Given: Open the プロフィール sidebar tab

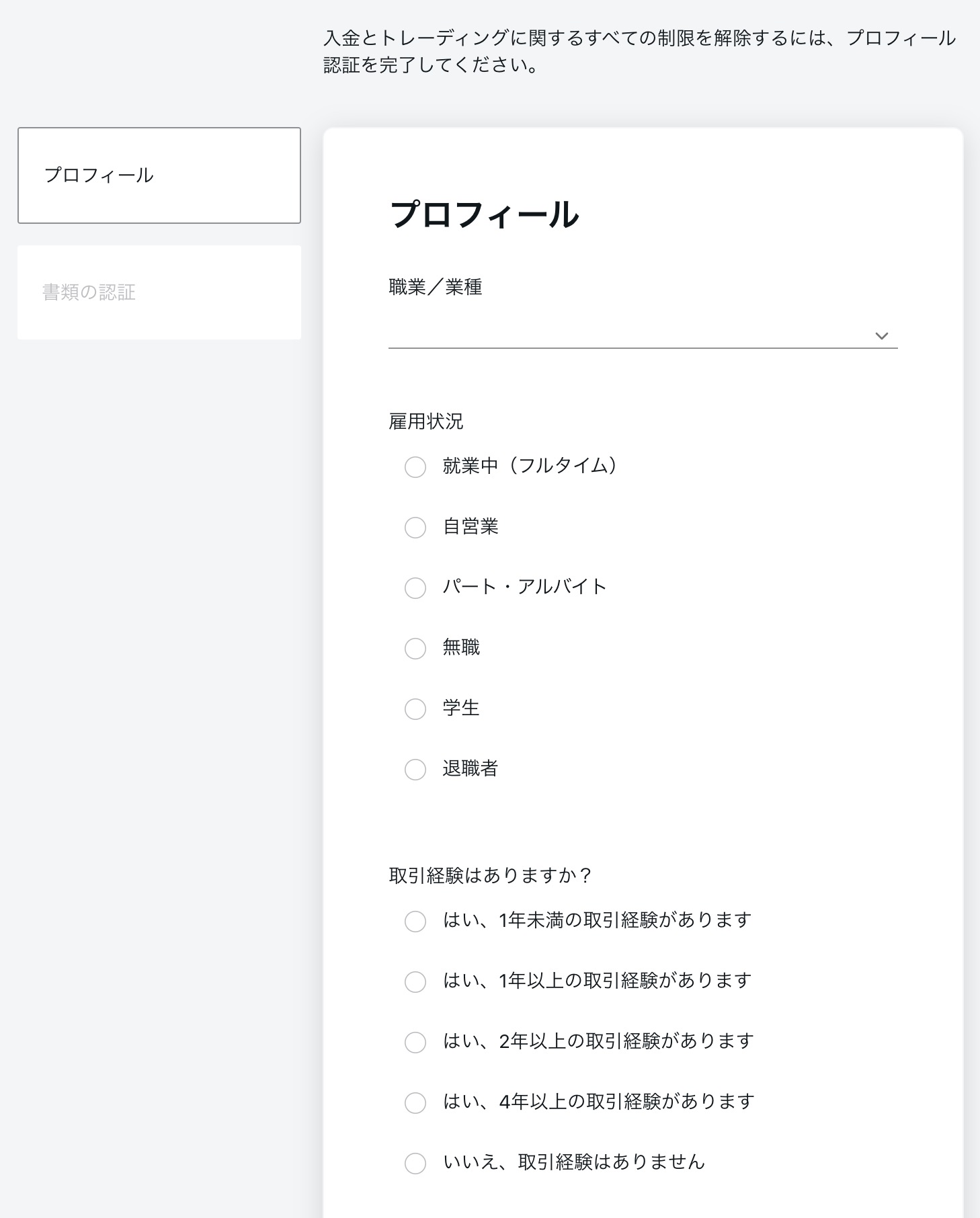Looking at the screenshot, I should tap(159, 175).
